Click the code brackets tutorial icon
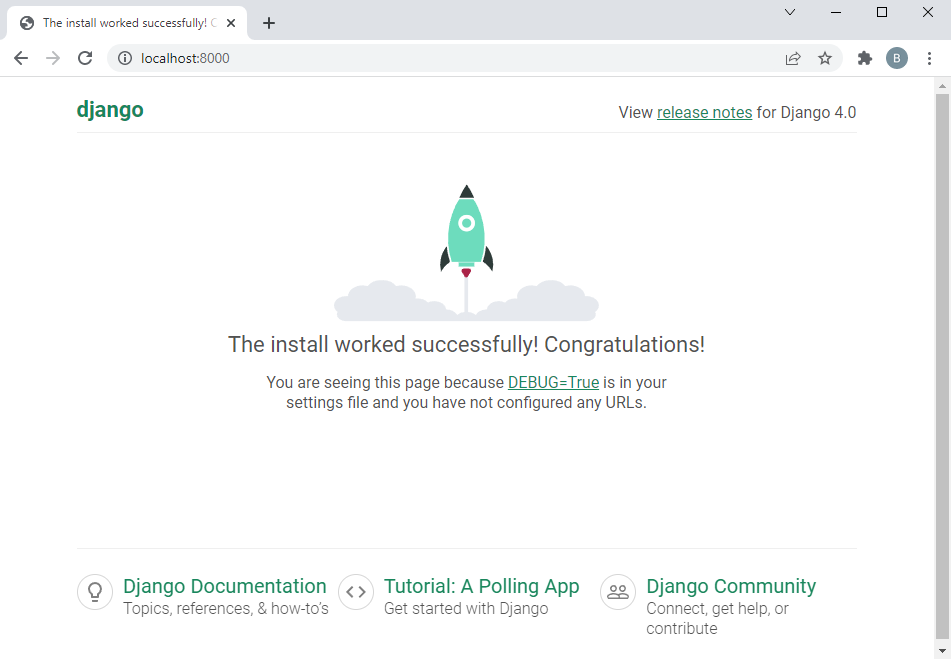 356,592
